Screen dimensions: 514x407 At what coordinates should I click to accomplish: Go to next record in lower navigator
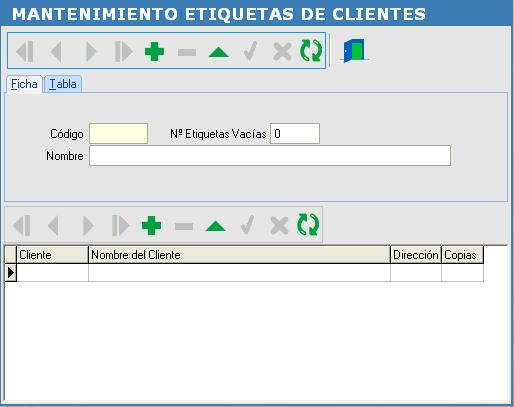coord(88,225)
